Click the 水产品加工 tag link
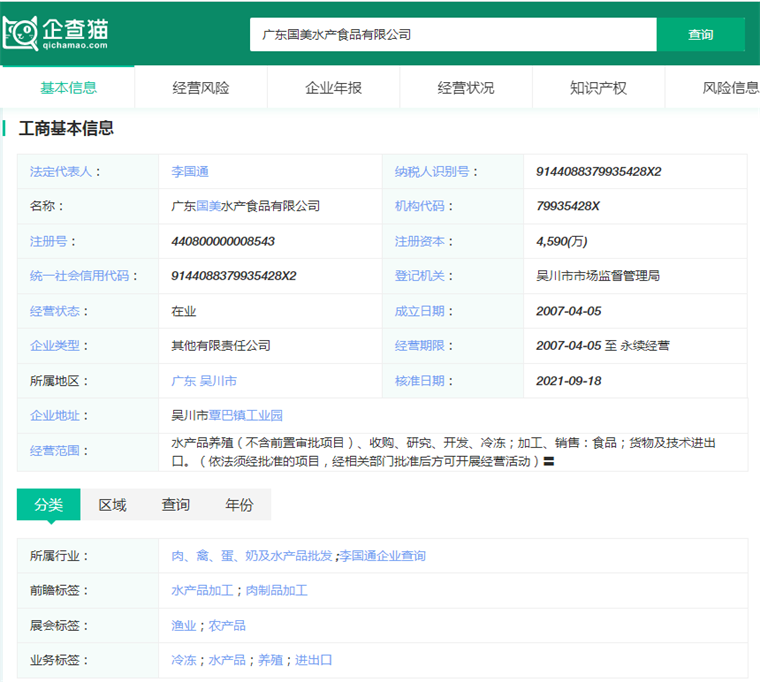760x682 pixels. [202, 590]
